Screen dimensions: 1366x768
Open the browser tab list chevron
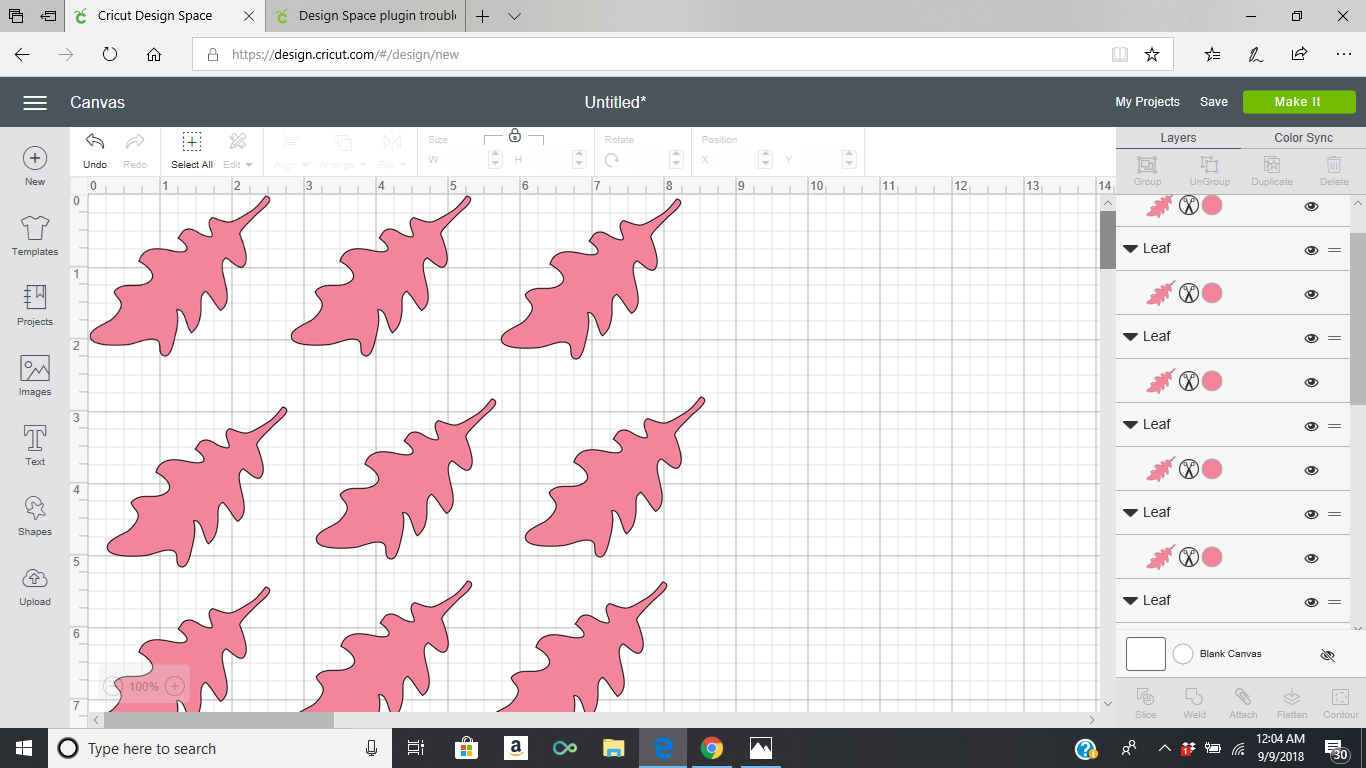[x=514, y=17]
